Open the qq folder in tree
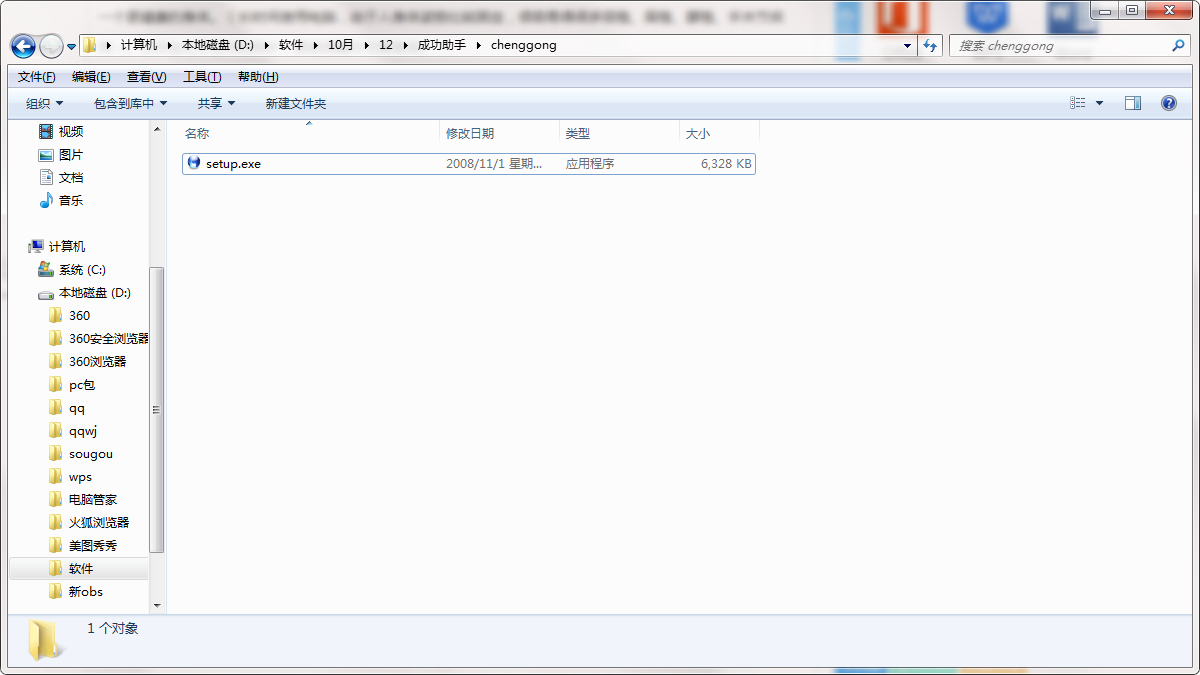 tap(77, 407)
